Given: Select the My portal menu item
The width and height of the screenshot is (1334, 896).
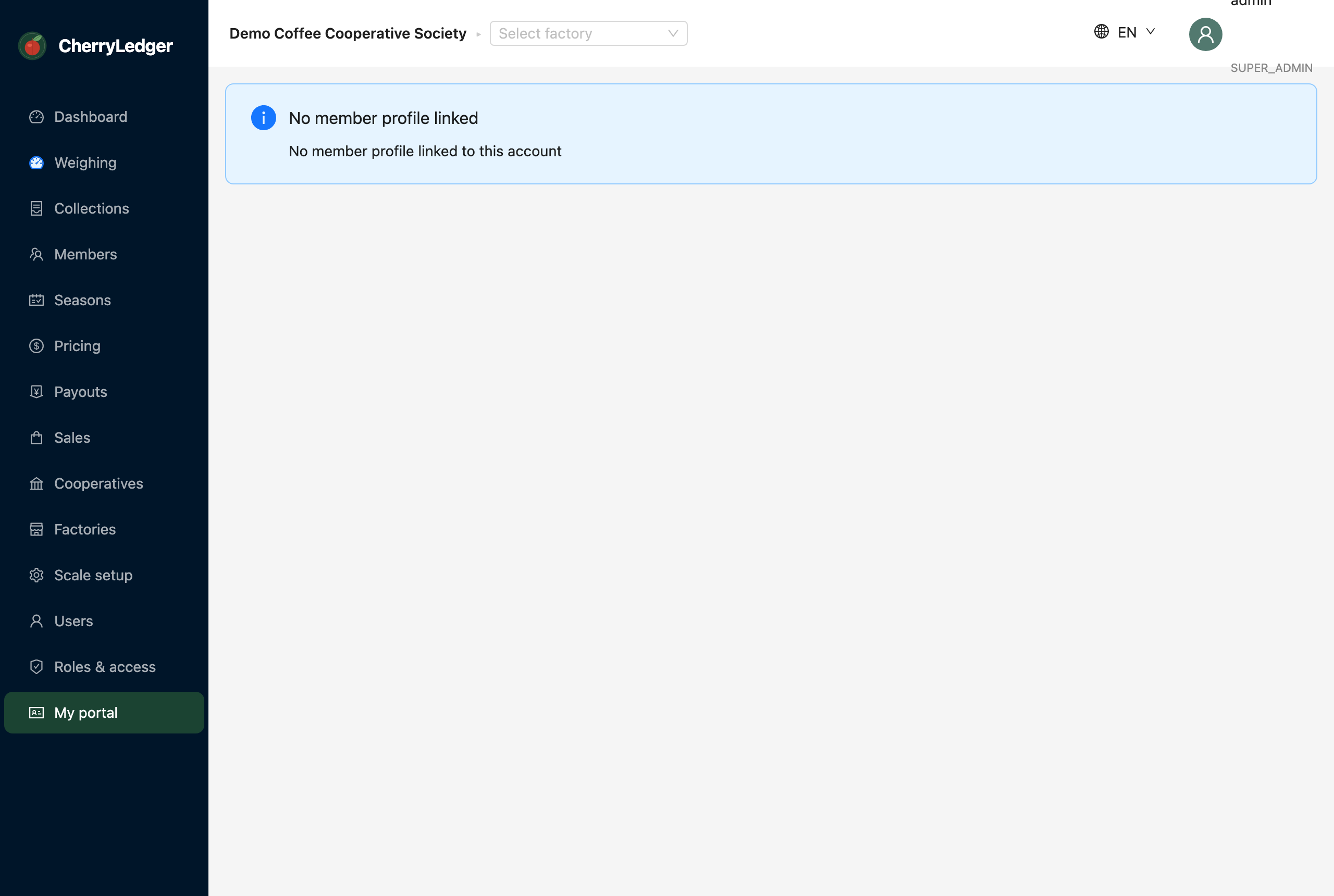Looking at the screenshot, I should [x=104, y=713].
